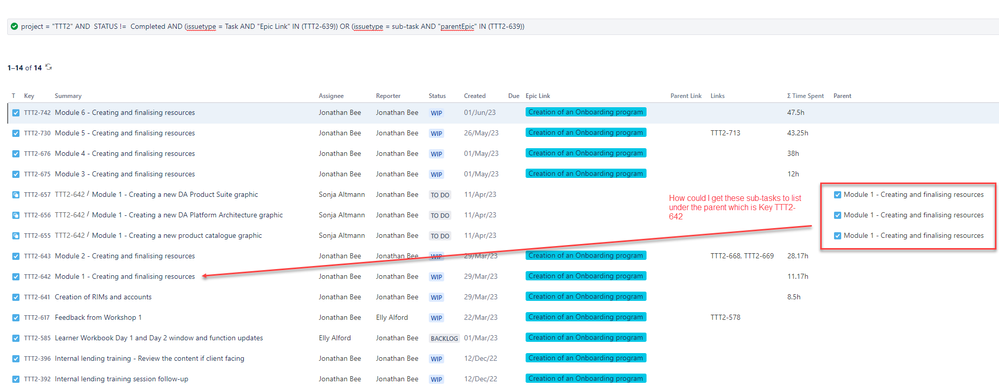The width and height of the screenshot is (999, 385).
Task: Click the parent task icon in TTT2-657 row
Action: (x=837, y=195)
